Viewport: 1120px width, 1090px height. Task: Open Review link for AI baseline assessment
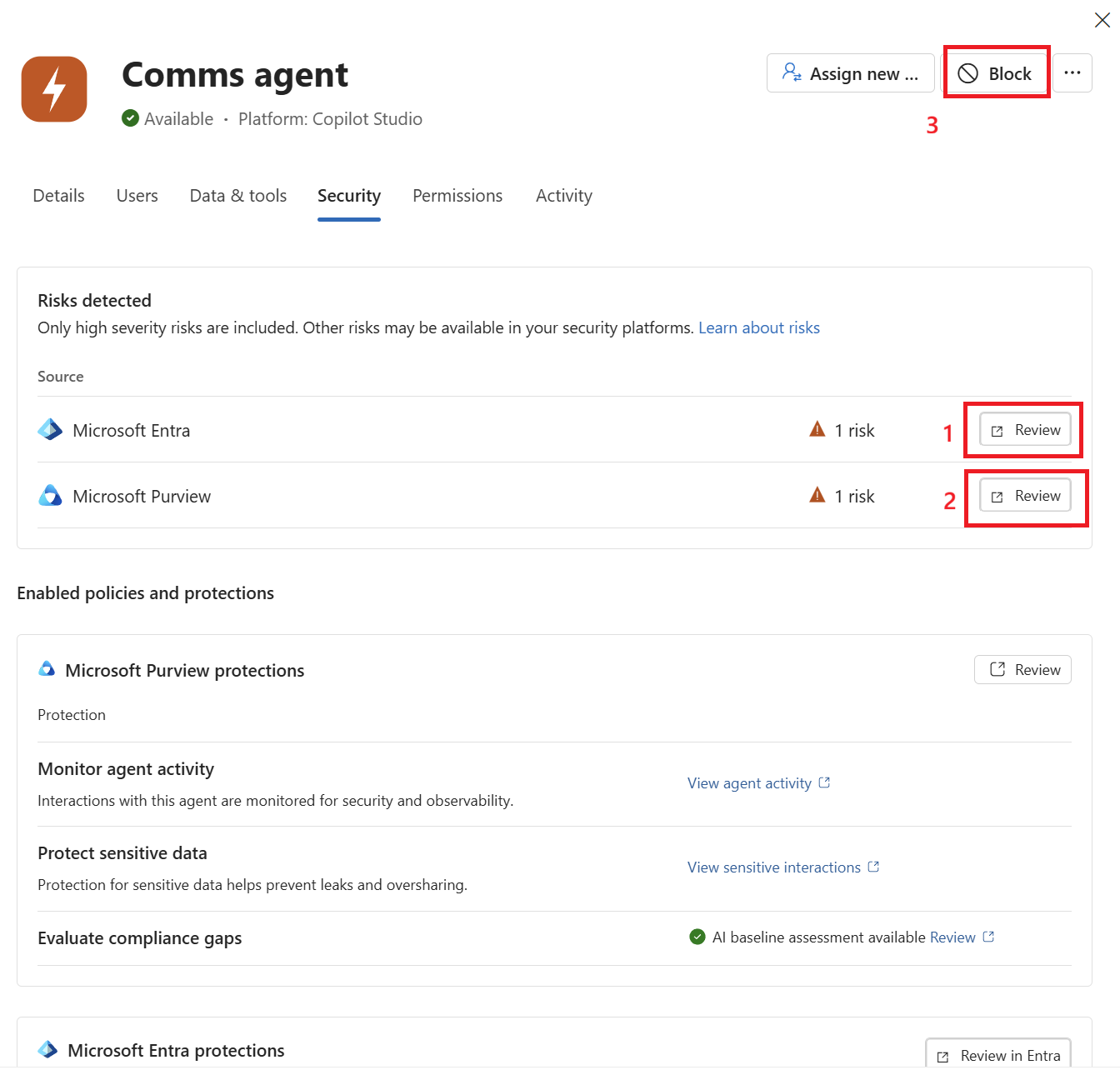coord(952,937)
